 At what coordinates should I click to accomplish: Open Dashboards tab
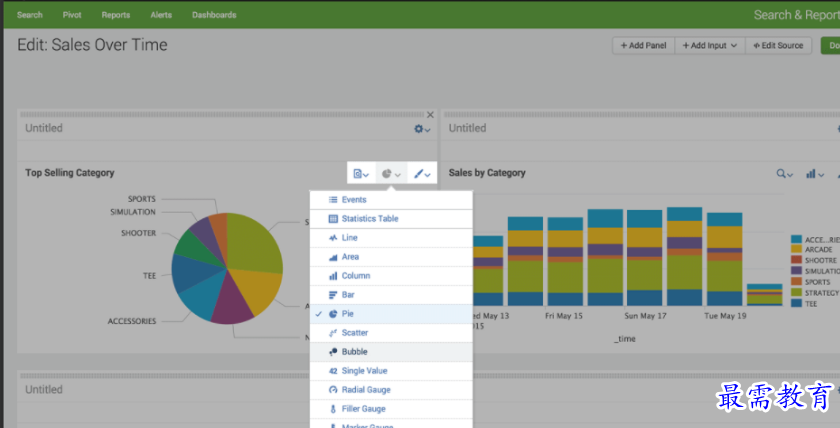[214, 15]
